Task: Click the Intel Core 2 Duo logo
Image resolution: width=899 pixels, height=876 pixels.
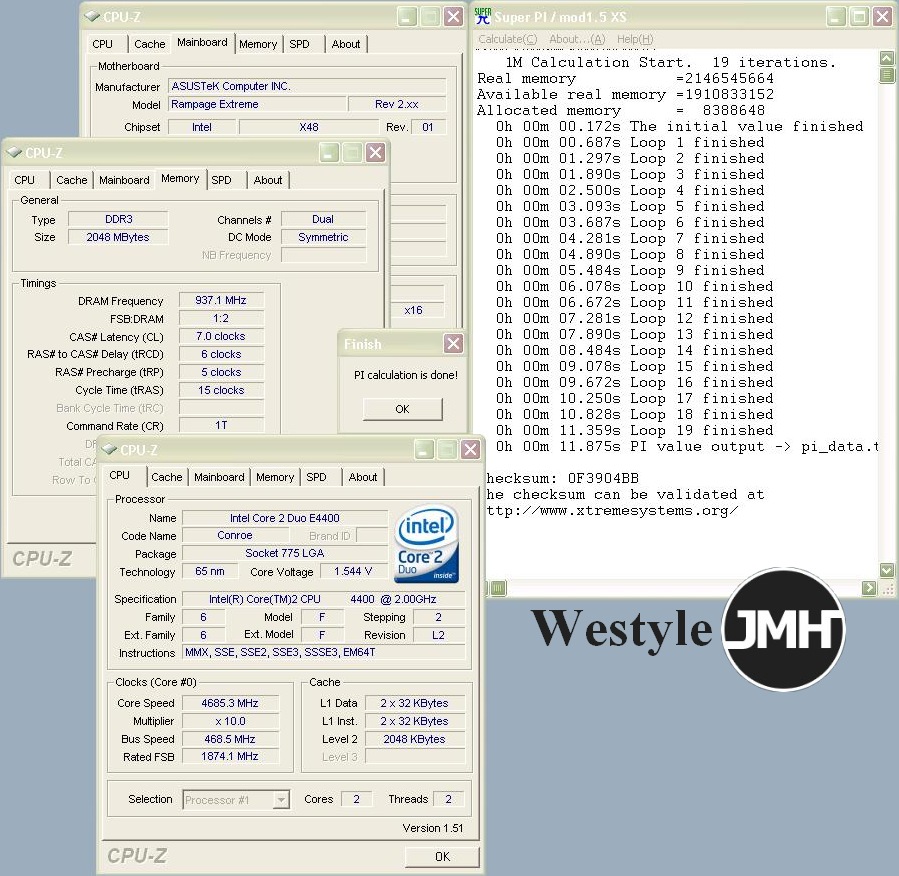Action: click(427, 543)
